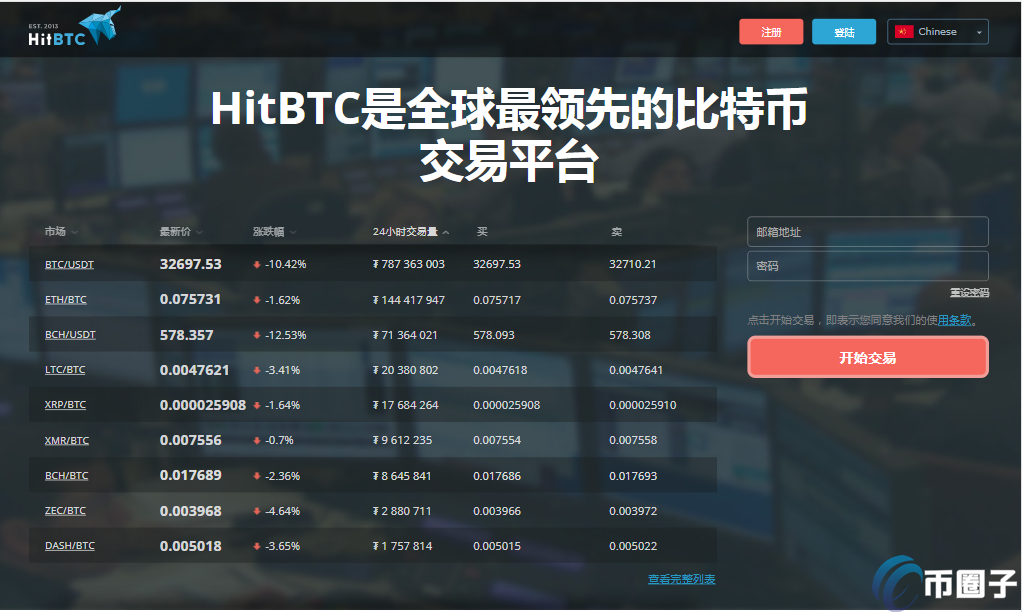
Task: Click the buy price 0.007554
Action: [x=497, y=441]
